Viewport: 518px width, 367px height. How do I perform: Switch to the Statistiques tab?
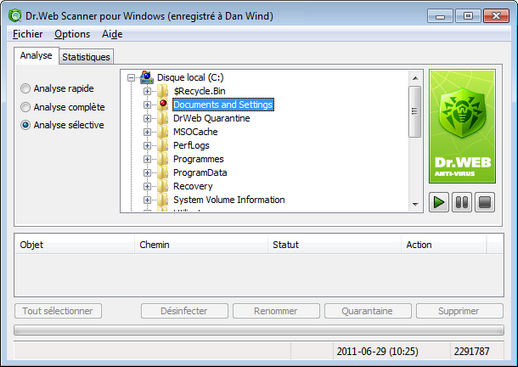[86, 57]
